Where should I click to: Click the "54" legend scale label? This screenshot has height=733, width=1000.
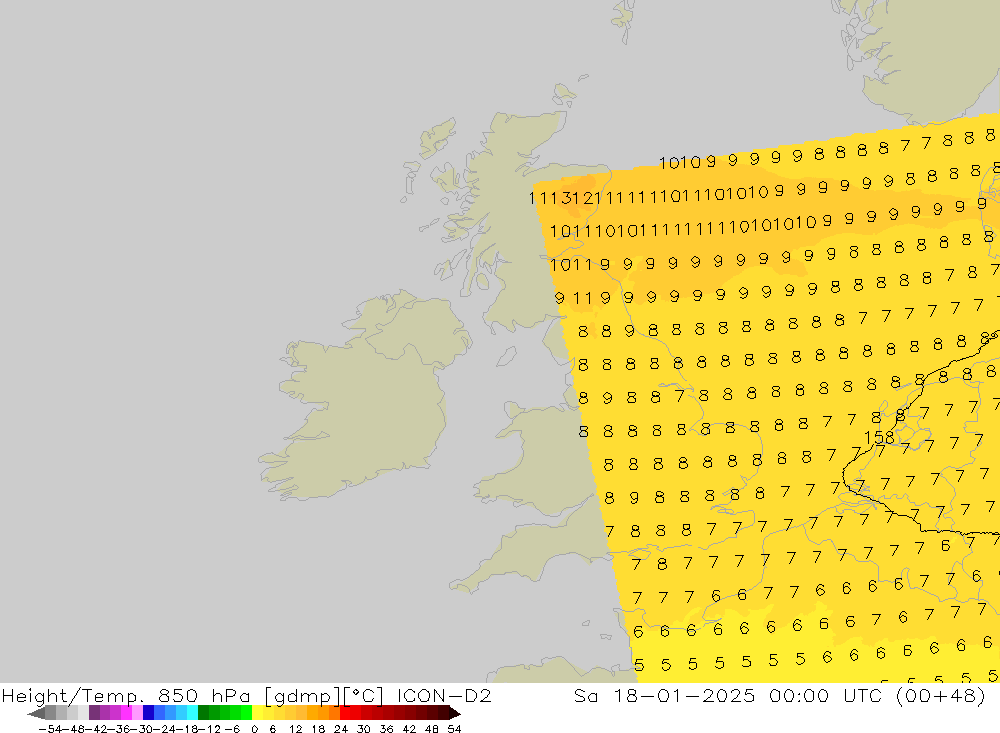point(454,729)
